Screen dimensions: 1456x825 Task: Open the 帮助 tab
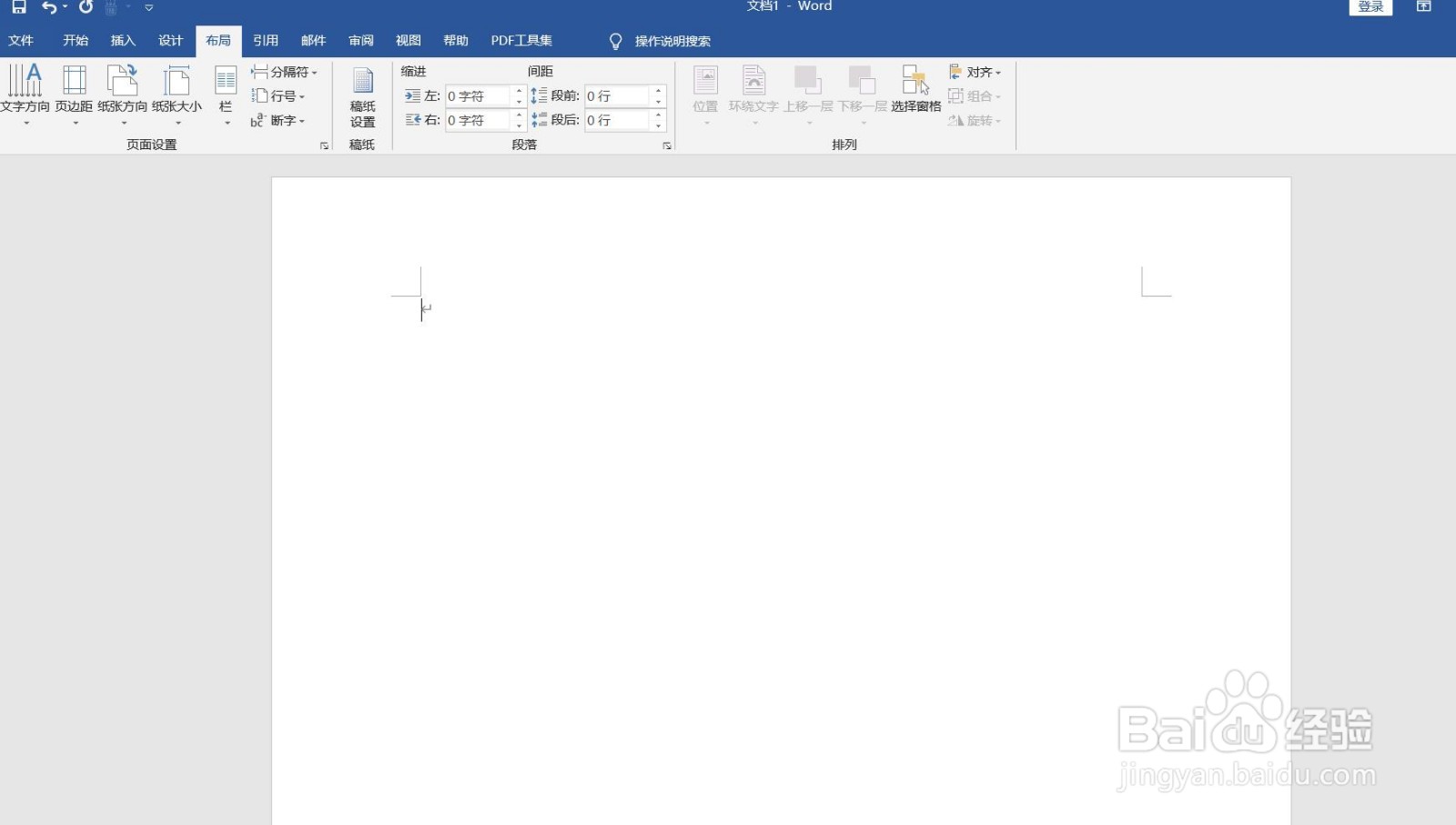pyautogui.click(x=456, y=41)
